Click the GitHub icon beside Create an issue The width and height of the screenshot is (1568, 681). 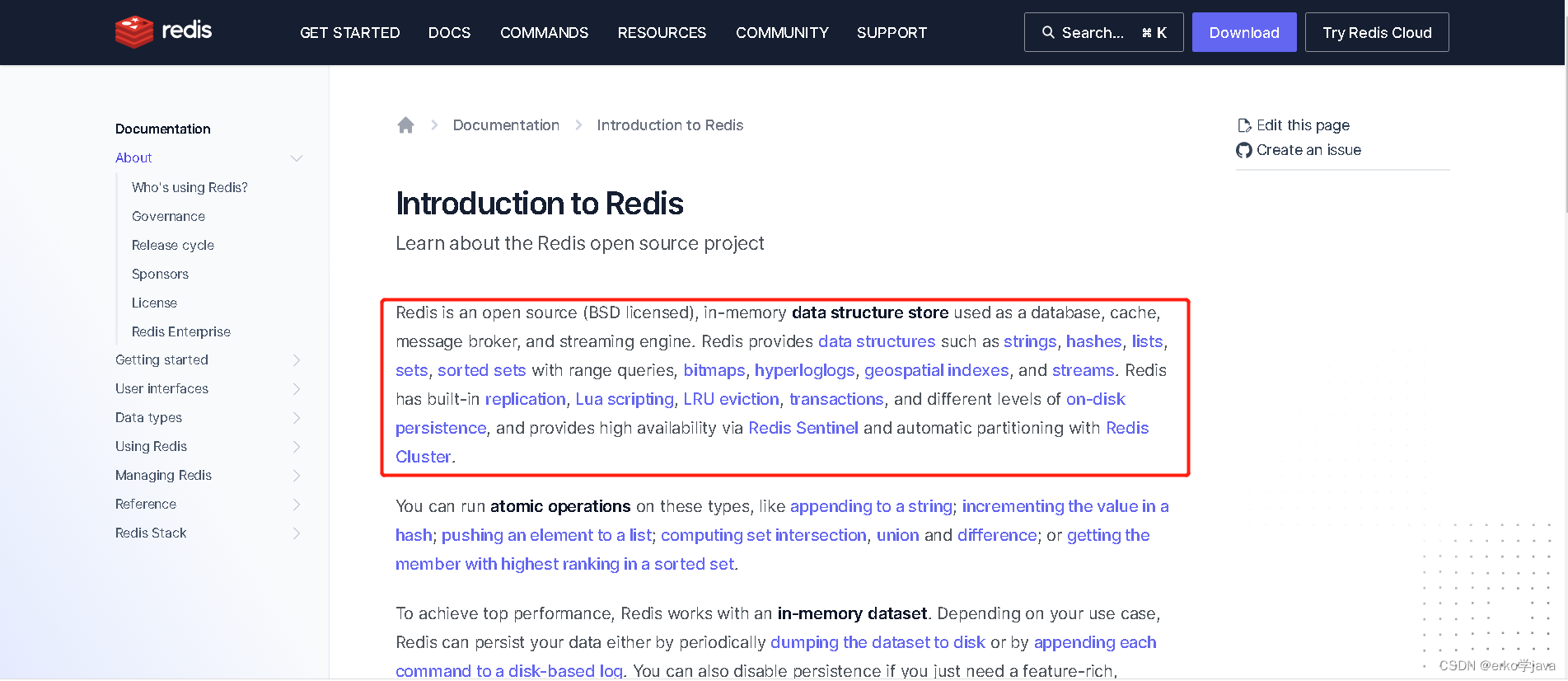pos(1244,150)
